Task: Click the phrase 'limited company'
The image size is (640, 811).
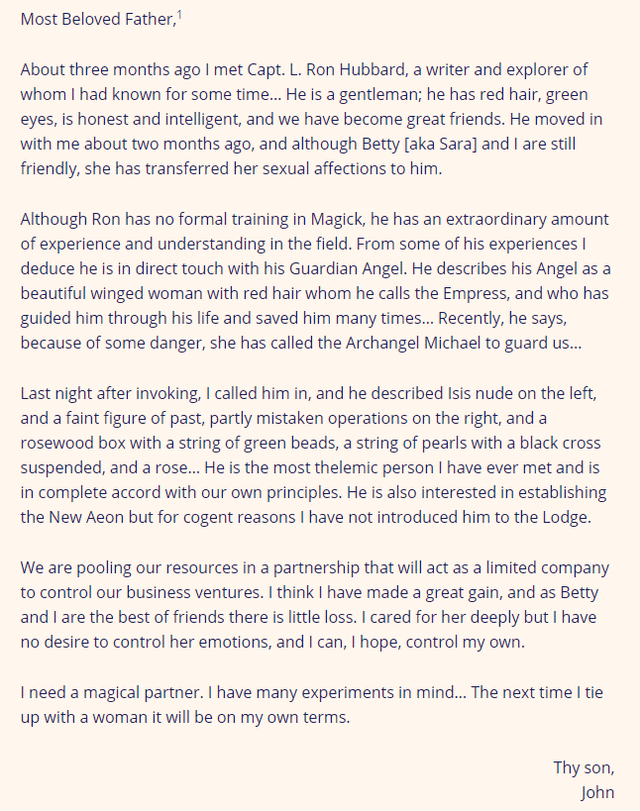Action: click(x=547, y=568)
